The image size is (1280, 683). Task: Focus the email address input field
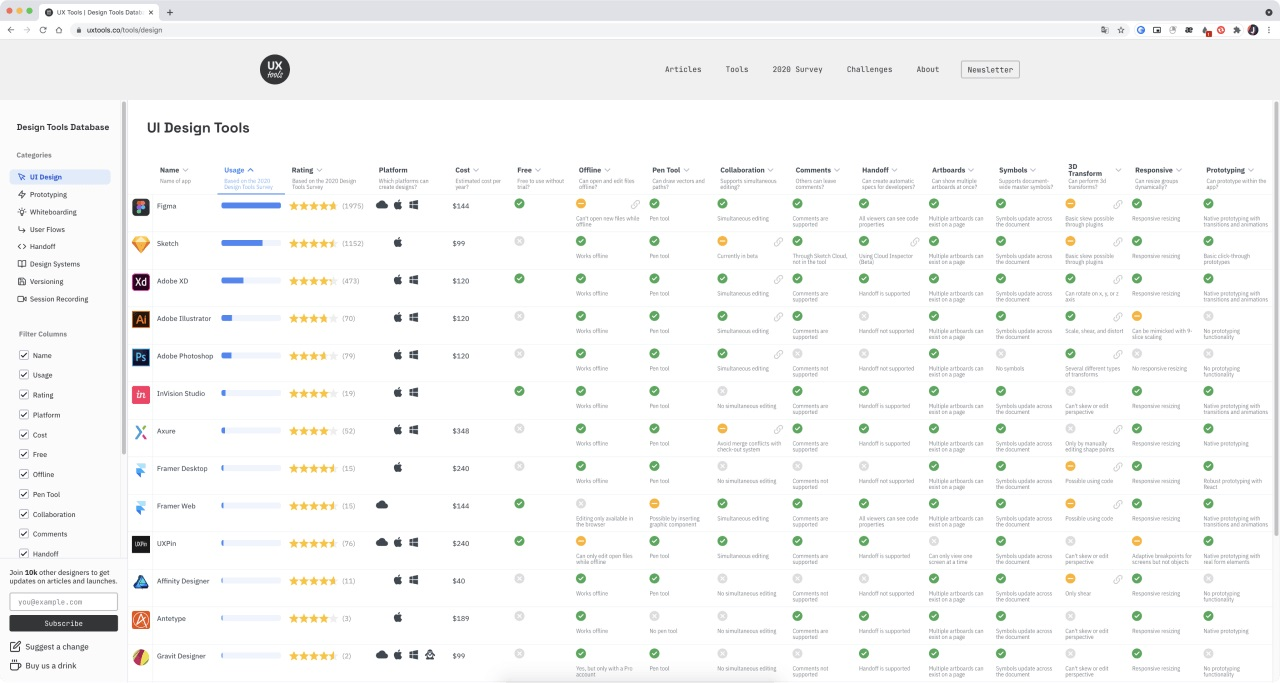point(64,602)
